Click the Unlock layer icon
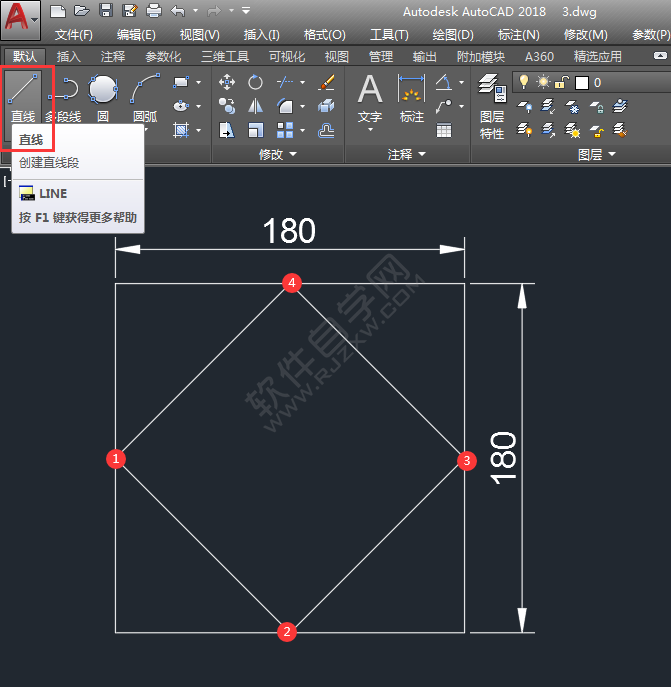The width and height of the screenshot is (671, 687). tap(596, 130)
